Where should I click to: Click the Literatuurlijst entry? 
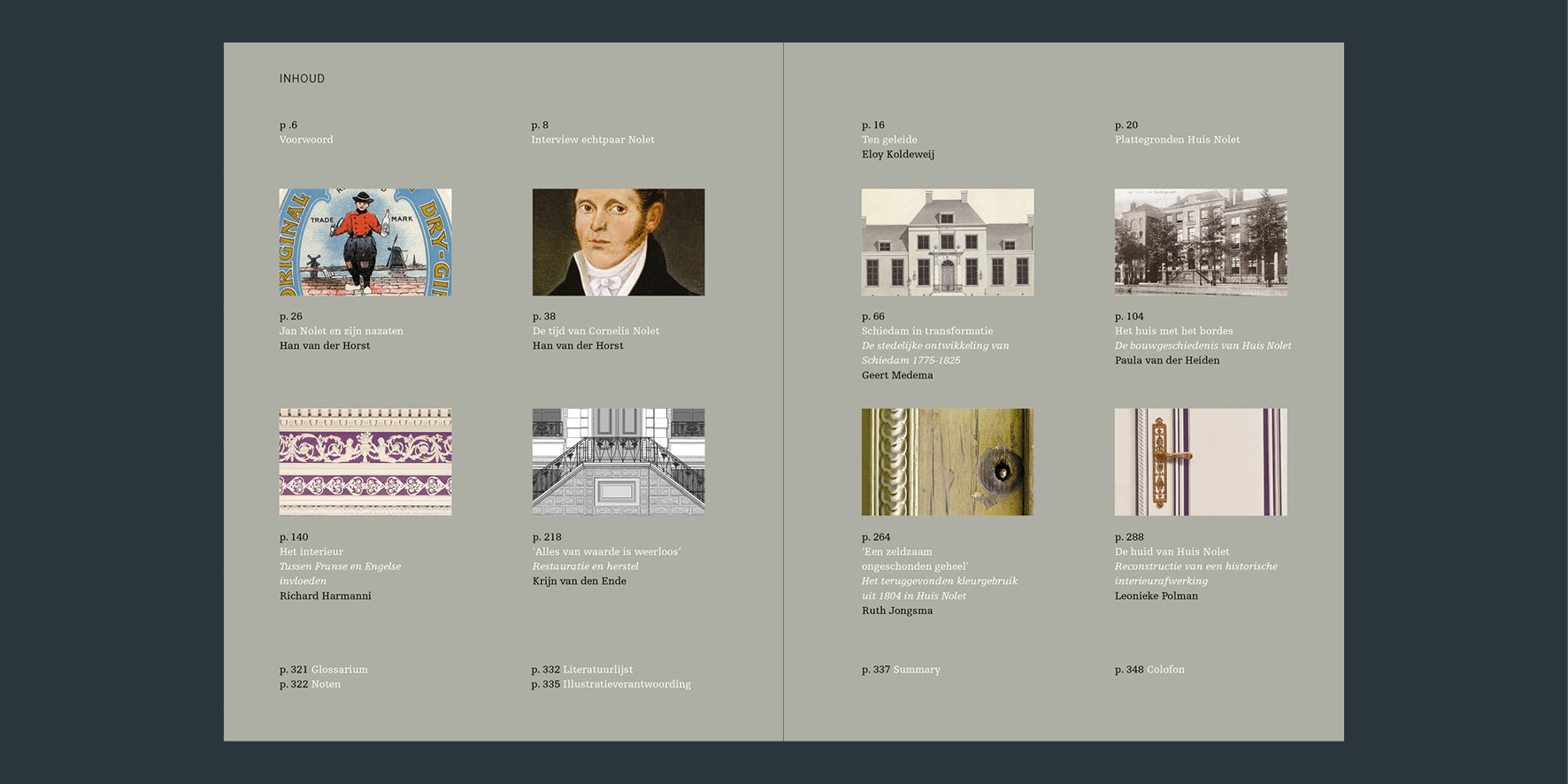pyautogui.click(x=598, y=670)
